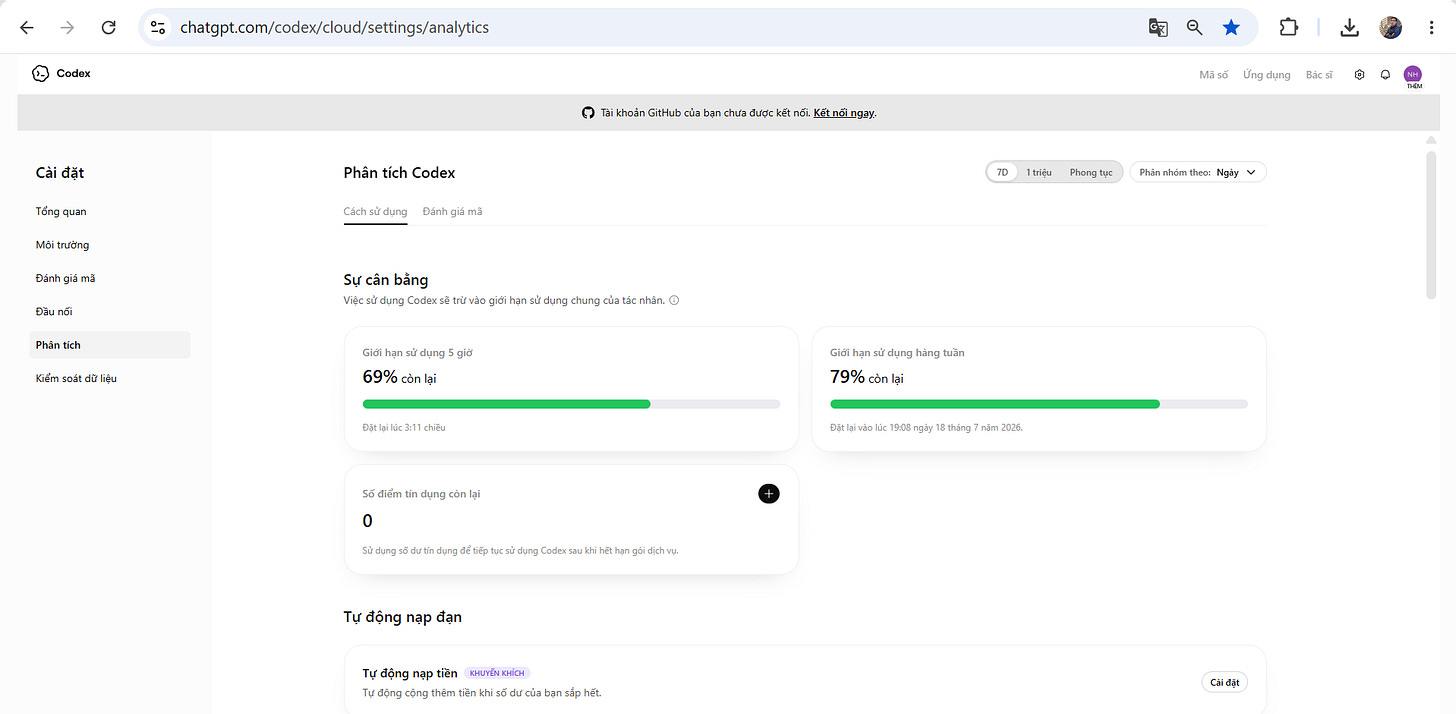Open the Phân nhóm theo Ngày dropdown
This screenshot has height=714, width=1456.
1198,172
